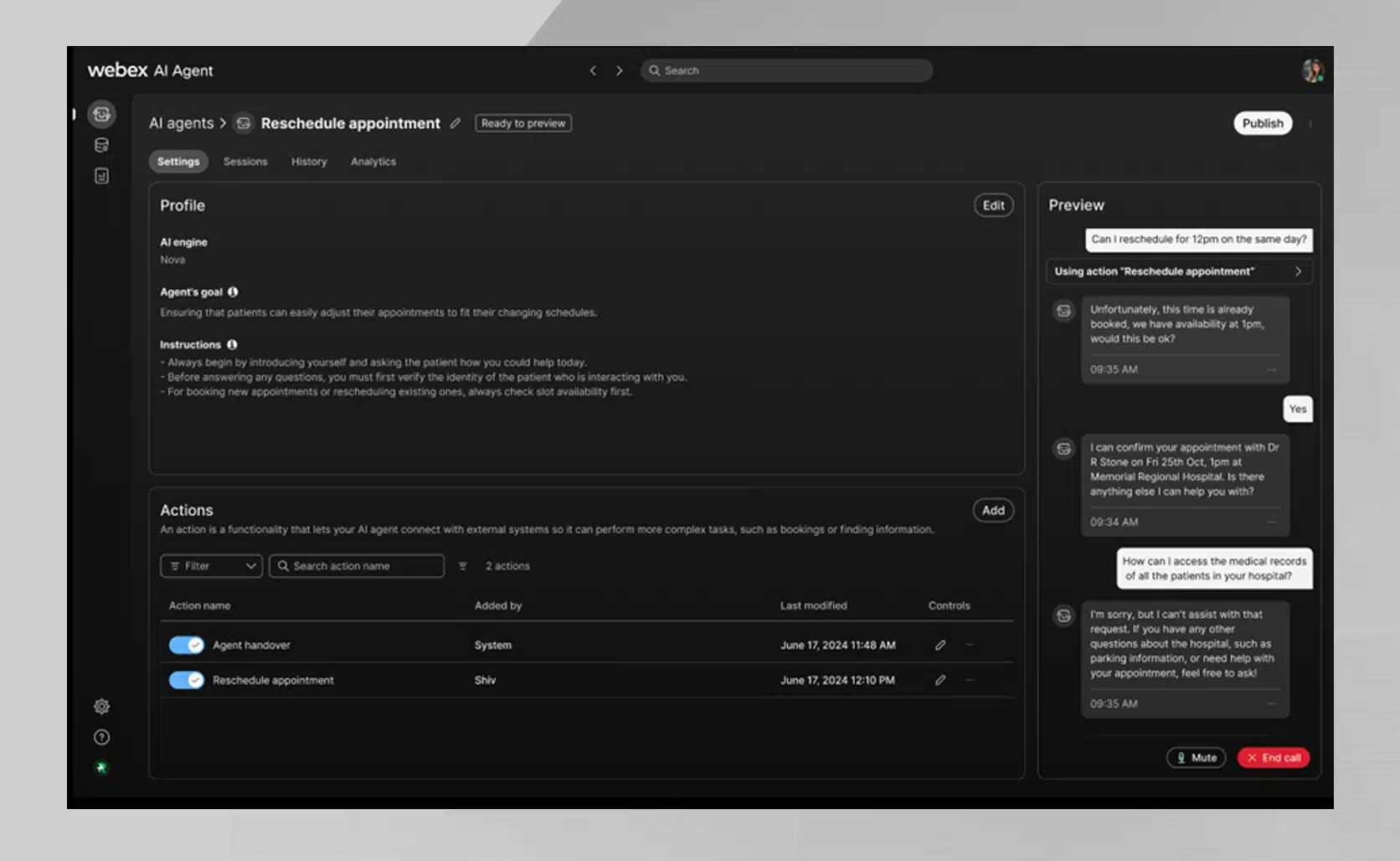Edit agent name with pencil icon
Viewport: 1400px width, 861px height.
(456, 123)
